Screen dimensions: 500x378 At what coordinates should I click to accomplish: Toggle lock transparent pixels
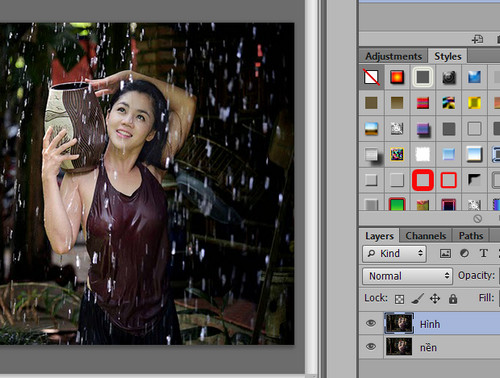click(x=399, y=299)
